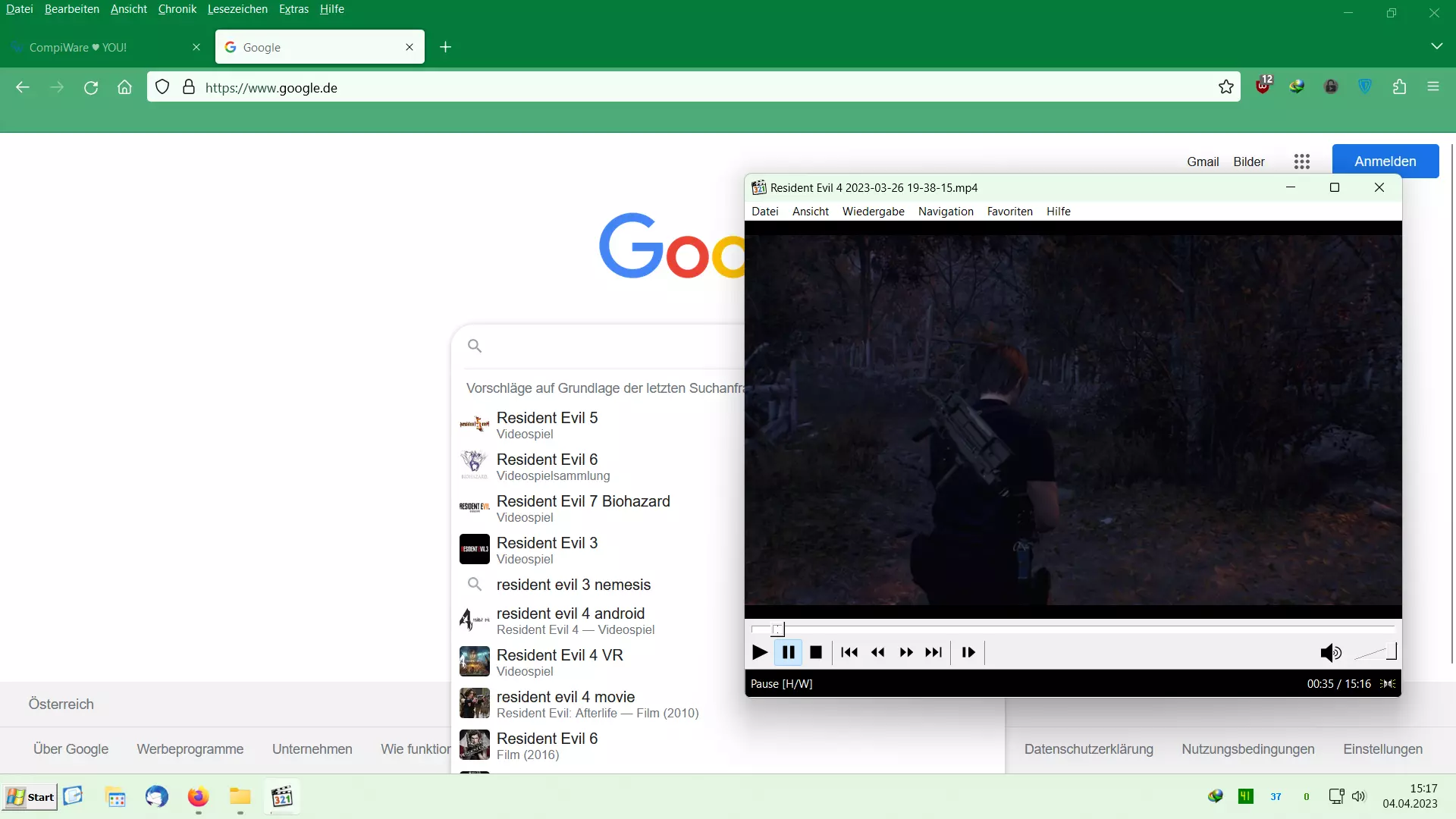Image resolution: width=1456 pixels, height=819 pixels.
Task: Click the Play button in media player
Action: tap(759, 652)
